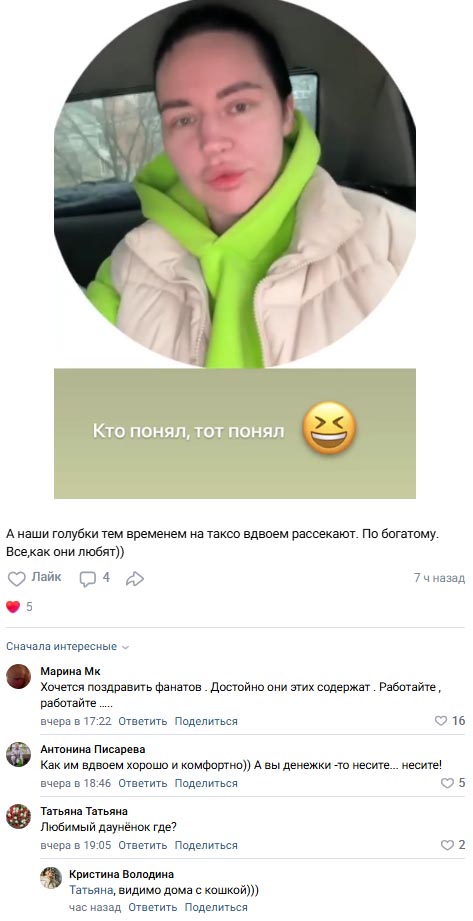The height and width of the screenshot is (921, 473).
Task: Click Ответить under Татьяна Татьяна's comment
Action: pyautogui.click(x=143, y=845)
